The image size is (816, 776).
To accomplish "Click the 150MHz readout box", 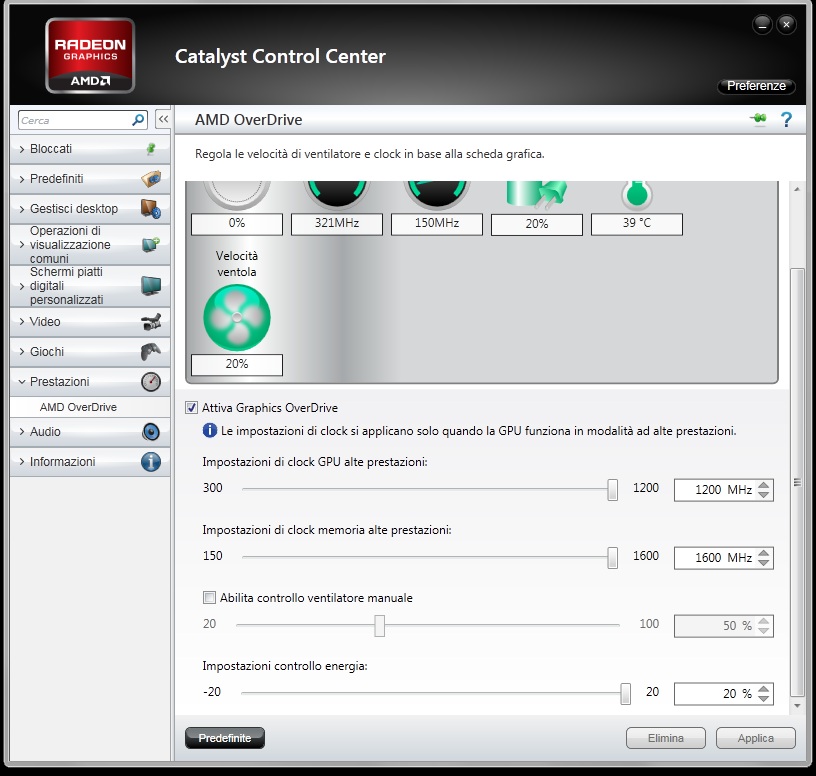I will click(437, 224).
